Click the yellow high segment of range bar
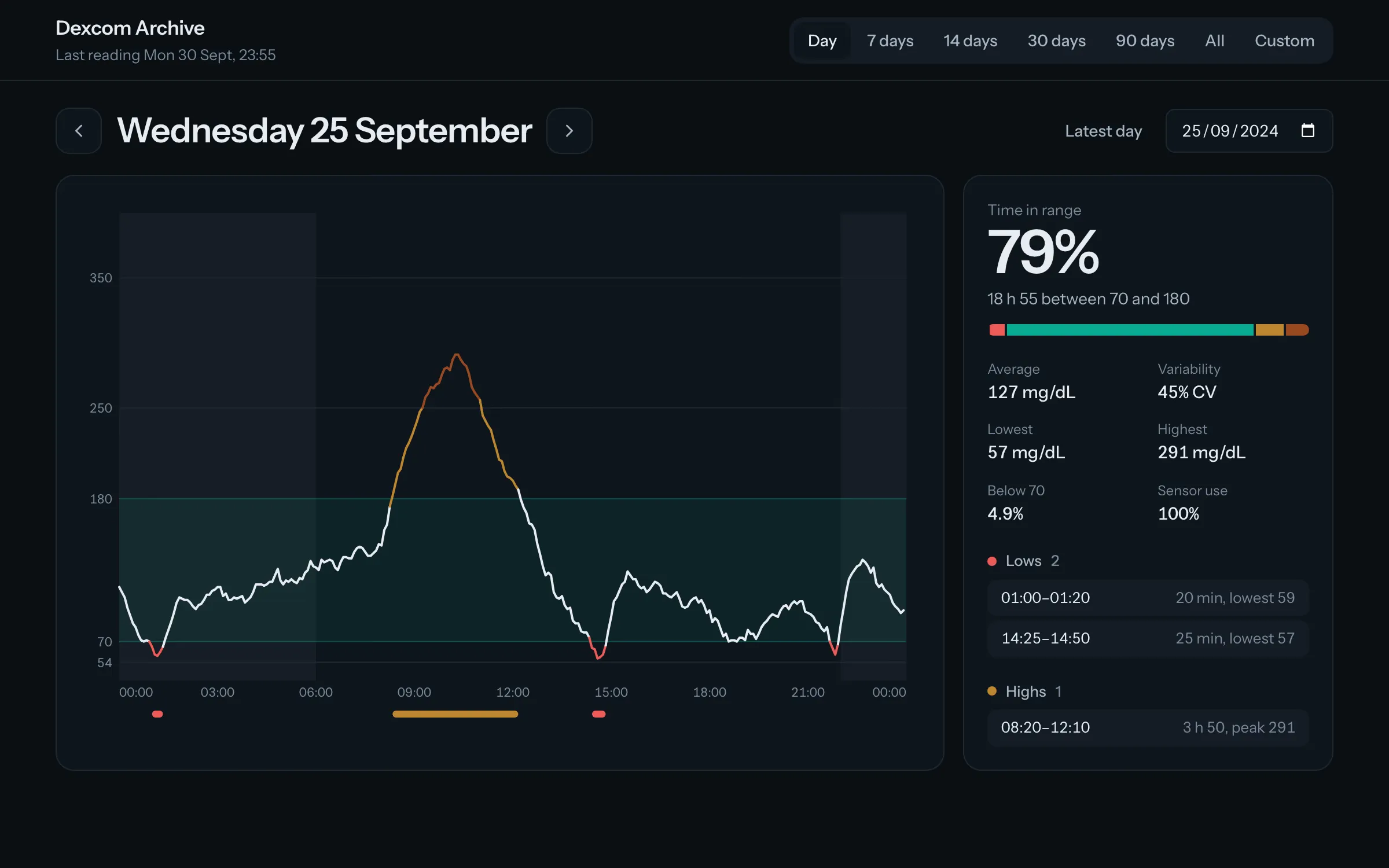1389x868 pixels. (1269, 330)
